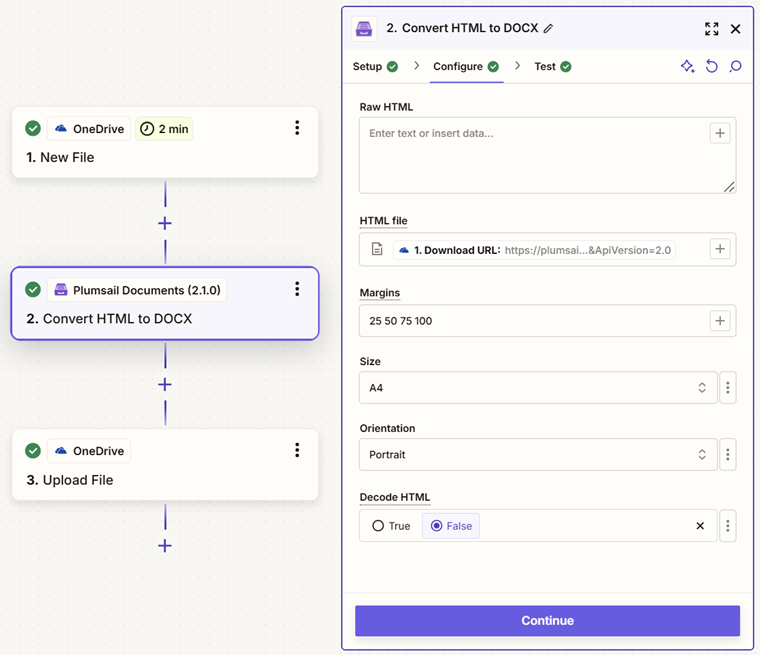760x655 pixels.
Task: Rename step using the pencil edit icon
Action: (548, 29)
